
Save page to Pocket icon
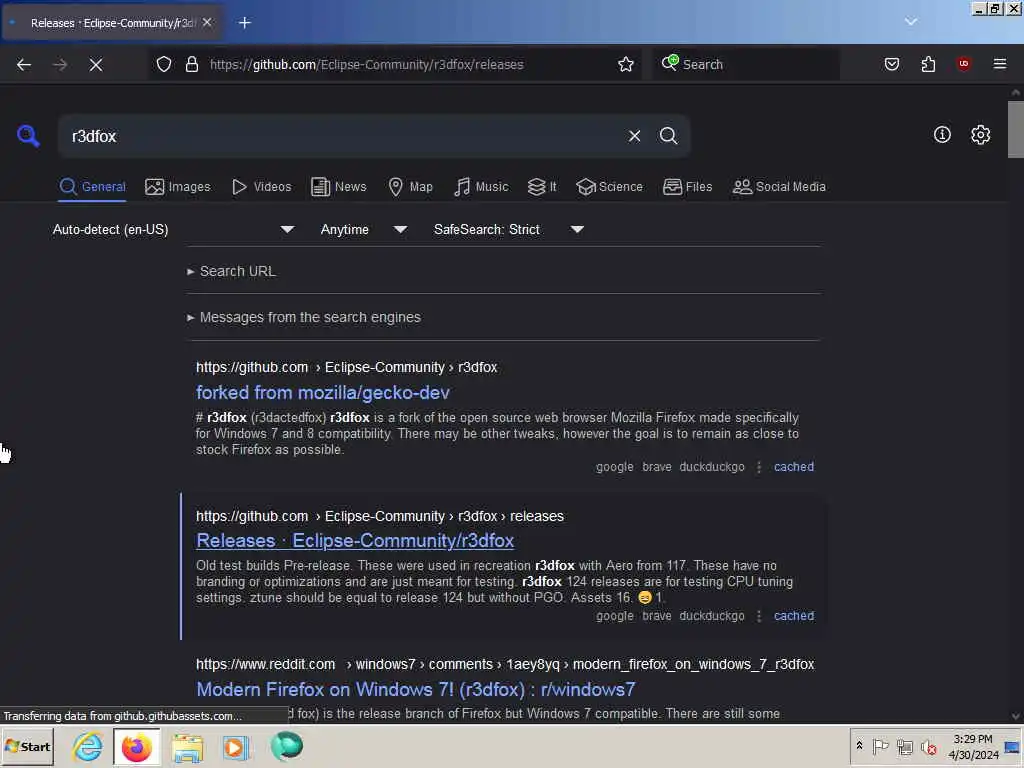pos(891,64)
